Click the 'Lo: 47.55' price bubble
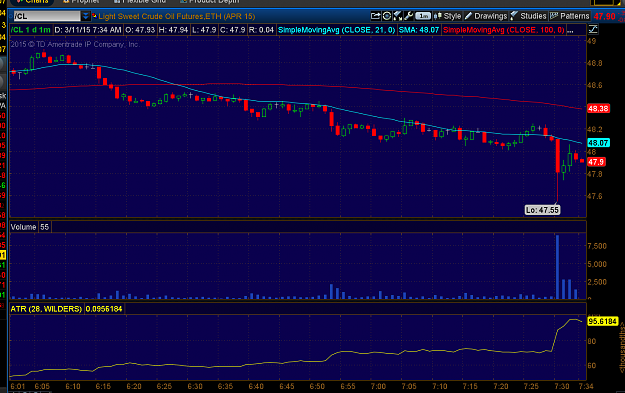This screenshot has height=393, width=625. click(542, 210)
